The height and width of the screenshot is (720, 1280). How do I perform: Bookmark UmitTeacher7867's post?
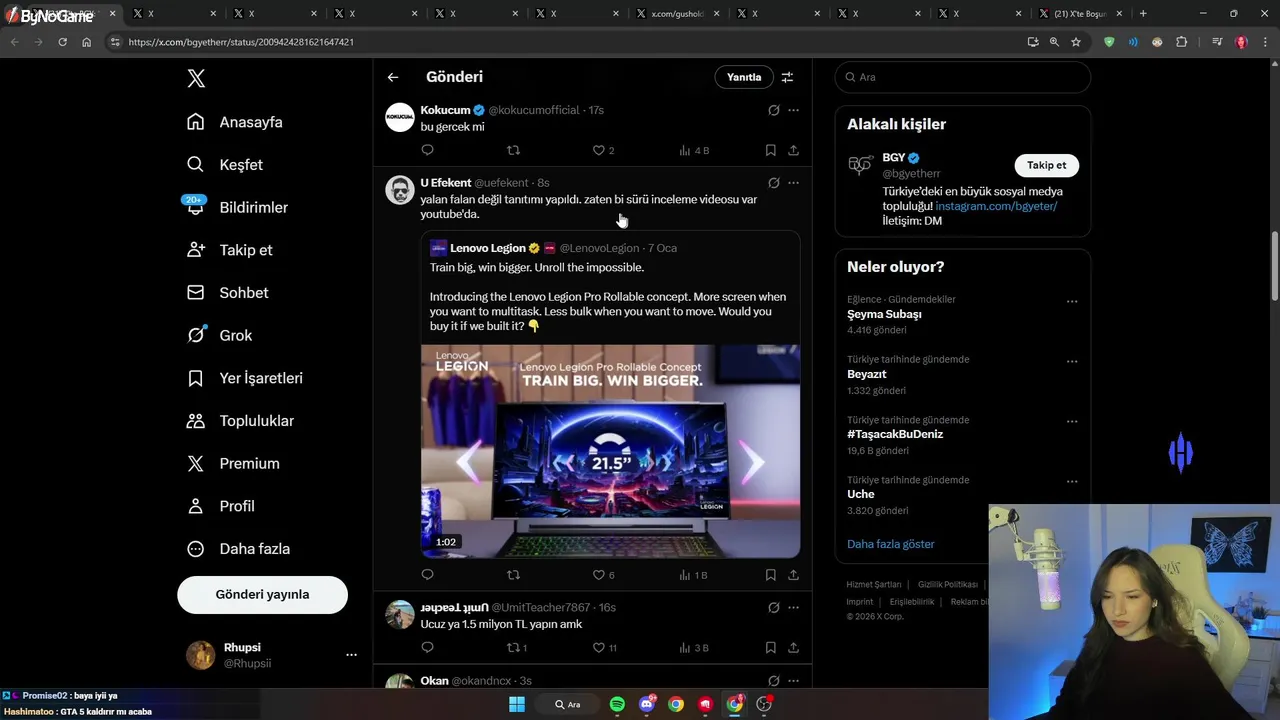770,647
